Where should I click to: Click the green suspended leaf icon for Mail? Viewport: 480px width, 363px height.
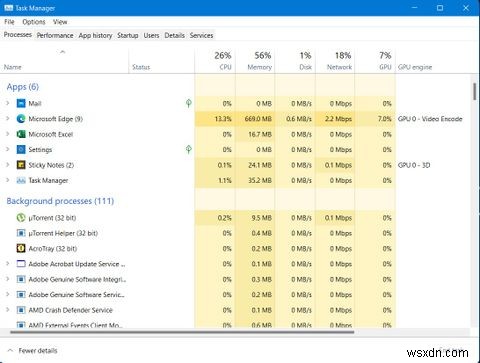coord(189,103)
